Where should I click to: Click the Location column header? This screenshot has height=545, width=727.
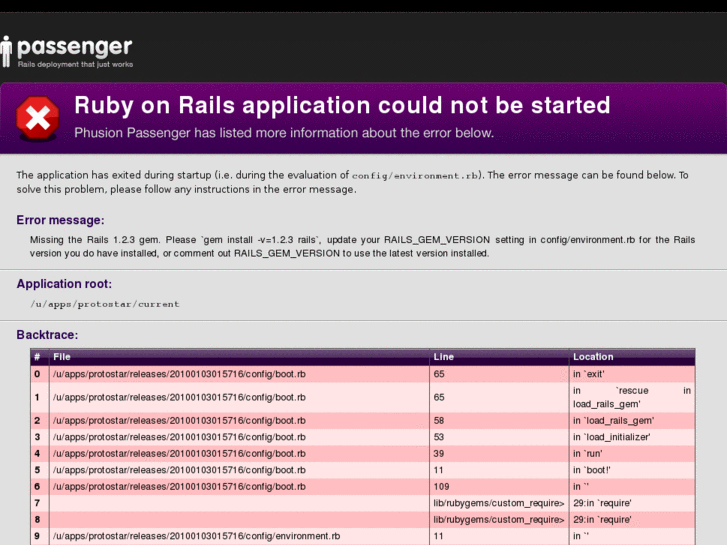click(593, 357)
